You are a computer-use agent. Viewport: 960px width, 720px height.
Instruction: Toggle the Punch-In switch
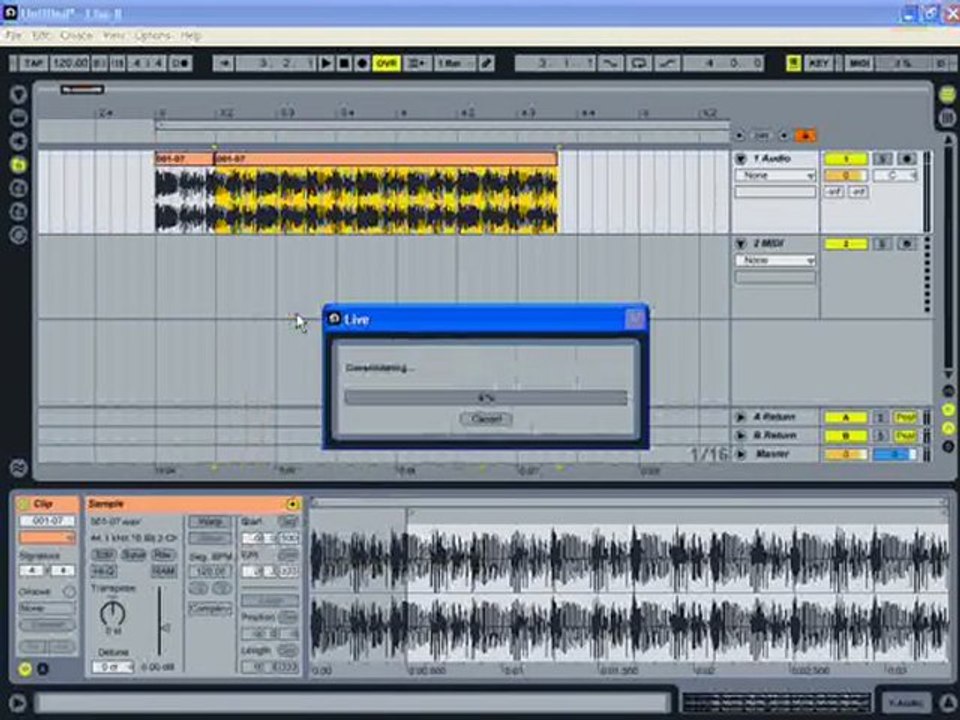coord(610,63)
